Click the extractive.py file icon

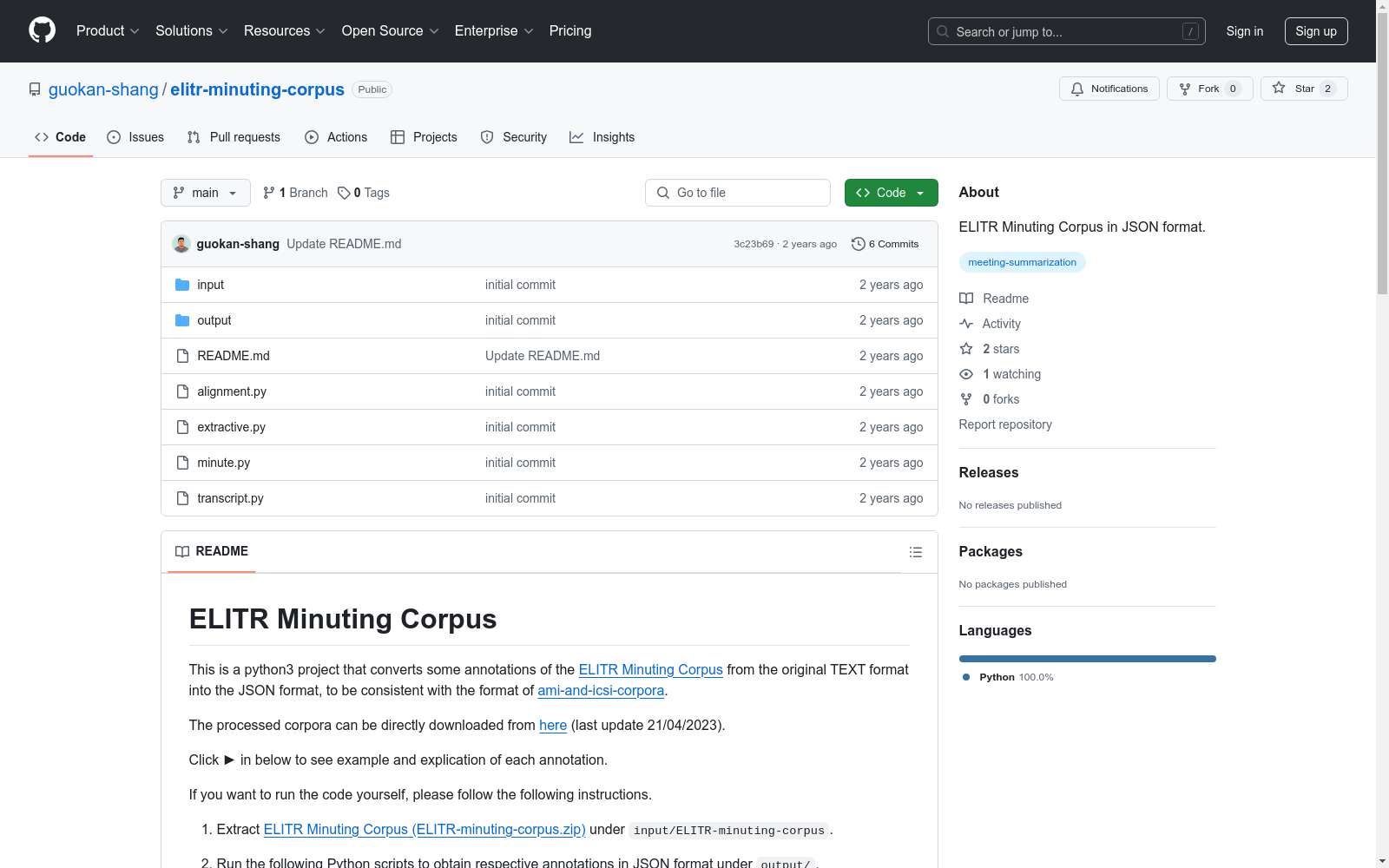[182, 427]
